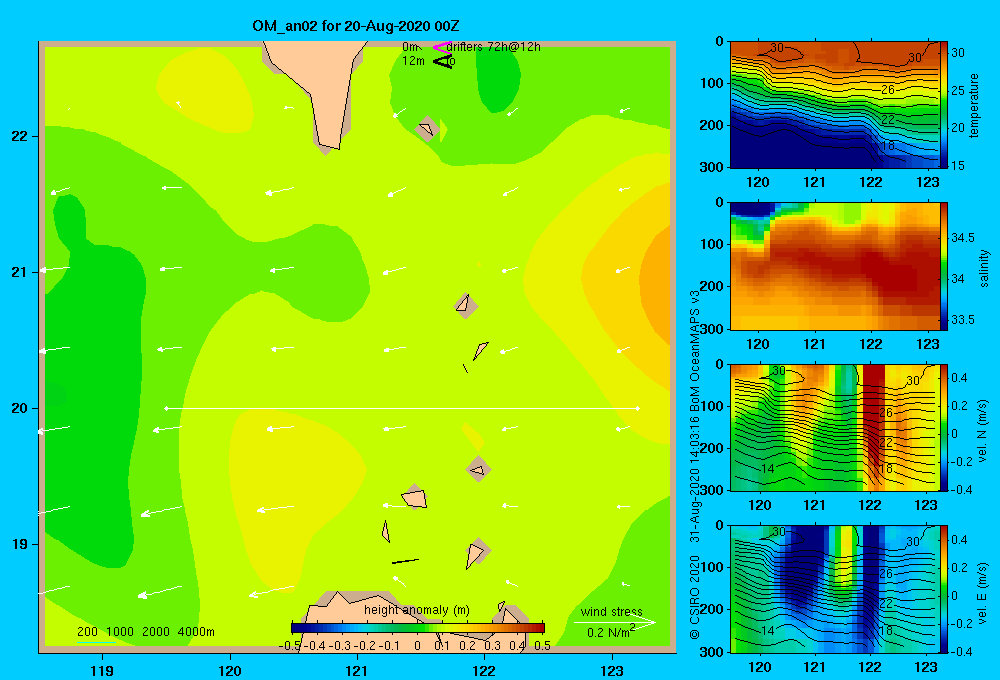Click latitude tick label 19 on main map
This screenshot has width=1000, height=680.
[19, 544]
